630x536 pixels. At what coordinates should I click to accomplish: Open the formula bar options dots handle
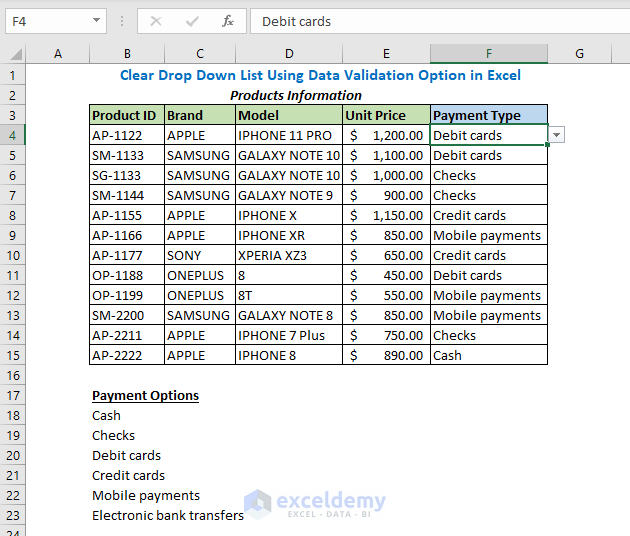122,21
